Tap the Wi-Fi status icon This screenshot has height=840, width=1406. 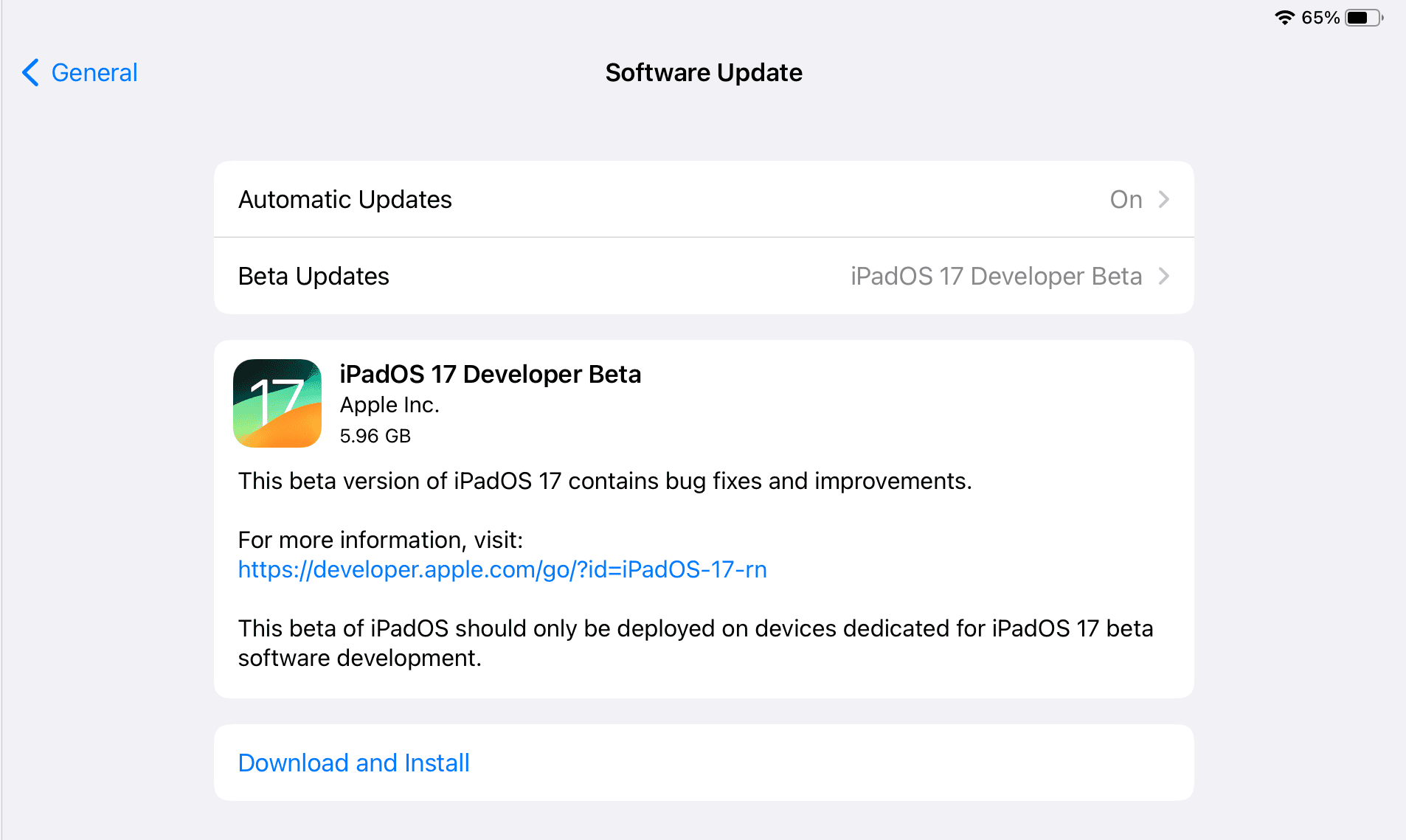[x=1284, y=18]
